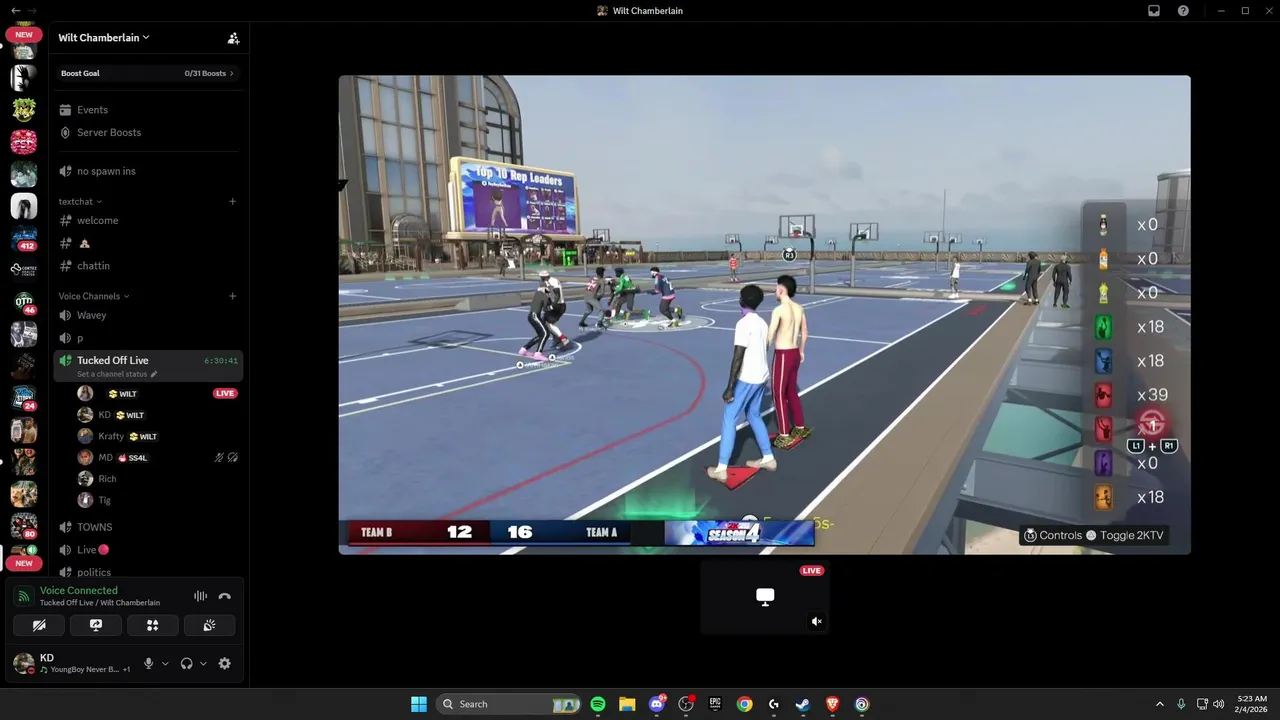Open KD's profile avatar in the user panel
The image size is (1280, 720).
[23, 663]
